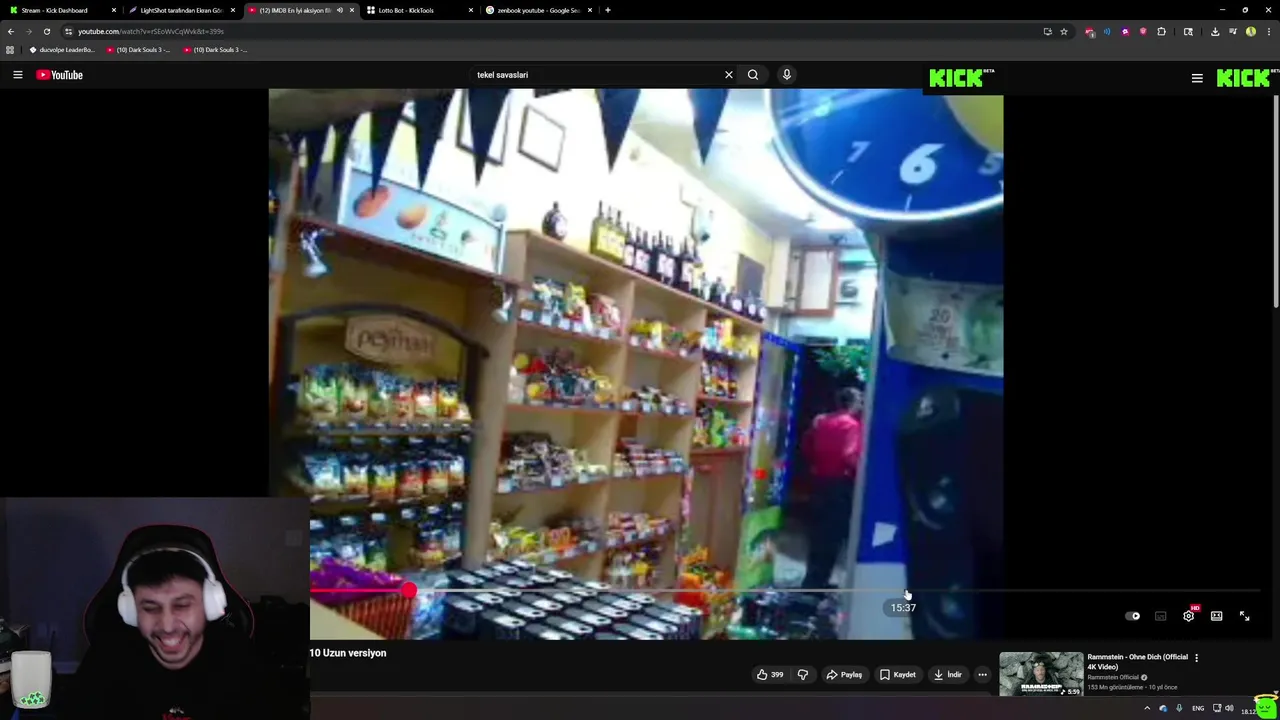The image size is (1280, 720).
Task: Open the Kick overlay hamburger menu
Action: pyautogui.click(x=1197, y=78)
